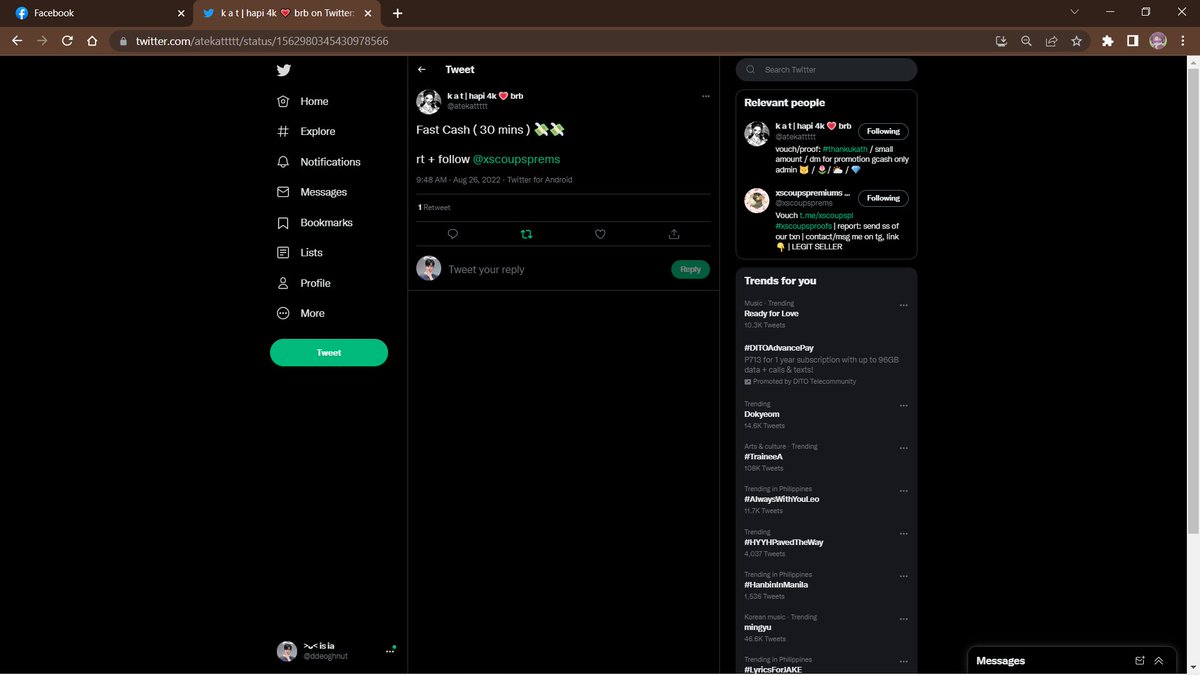Open account menu dots beside @ddeoghnut
Viewport: 1200px width, 675px height.
point(390,651)
